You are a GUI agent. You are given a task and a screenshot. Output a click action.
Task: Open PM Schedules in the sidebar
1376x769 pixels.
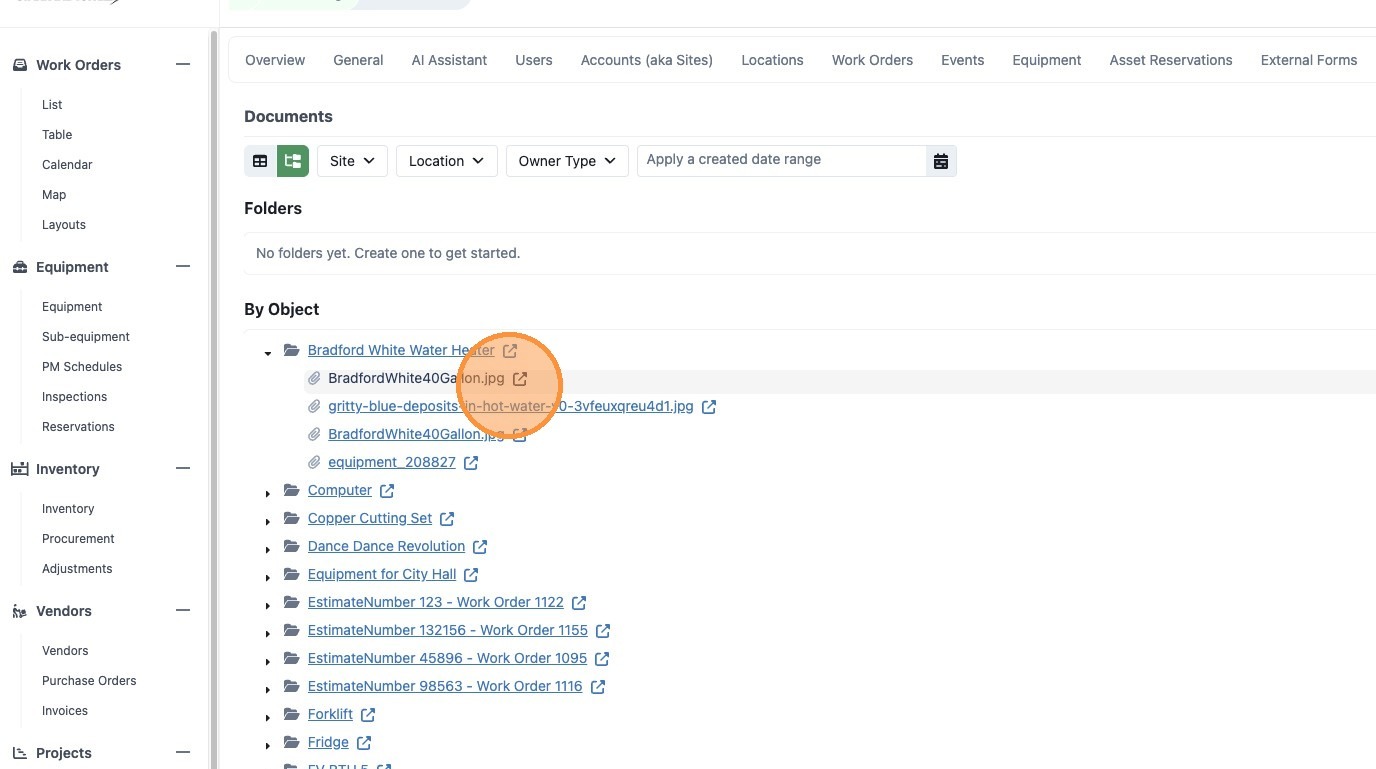82,367
